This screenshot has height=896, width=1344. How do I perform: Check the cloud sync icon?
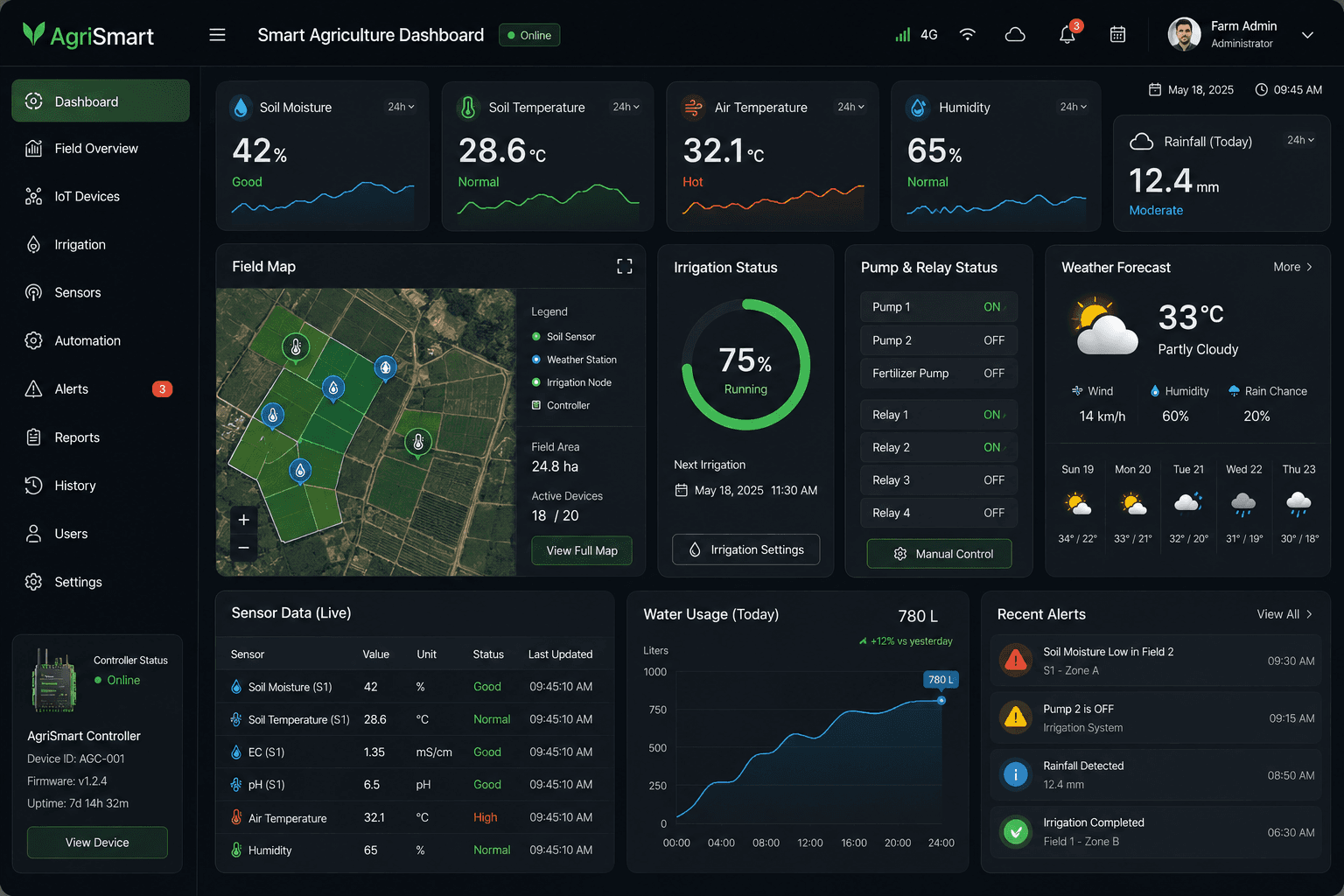pyautogui.click(x=1015, y=35)
